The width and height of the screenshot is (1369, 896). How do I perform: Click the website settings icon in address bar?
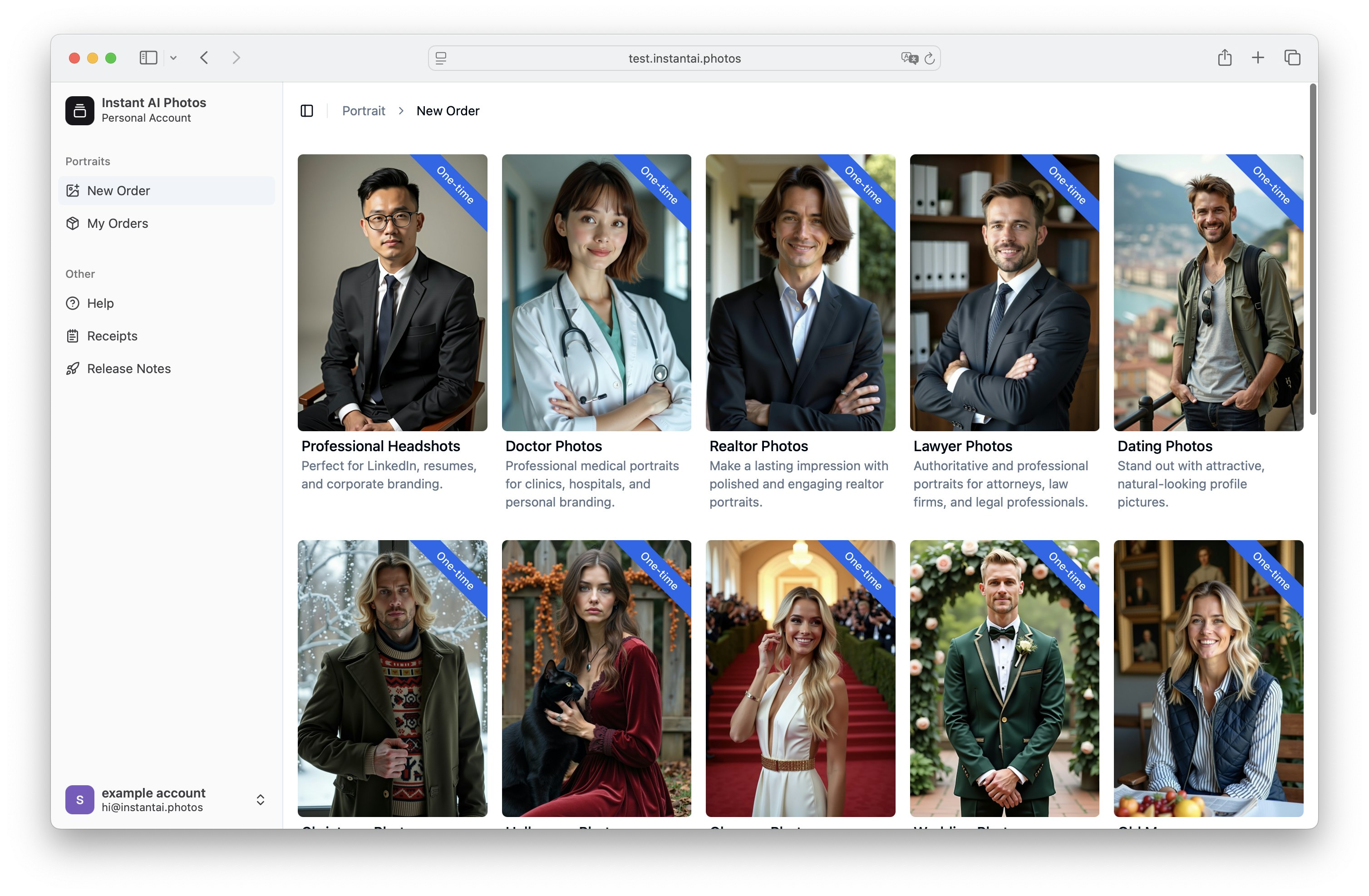(x=441, y=58)
